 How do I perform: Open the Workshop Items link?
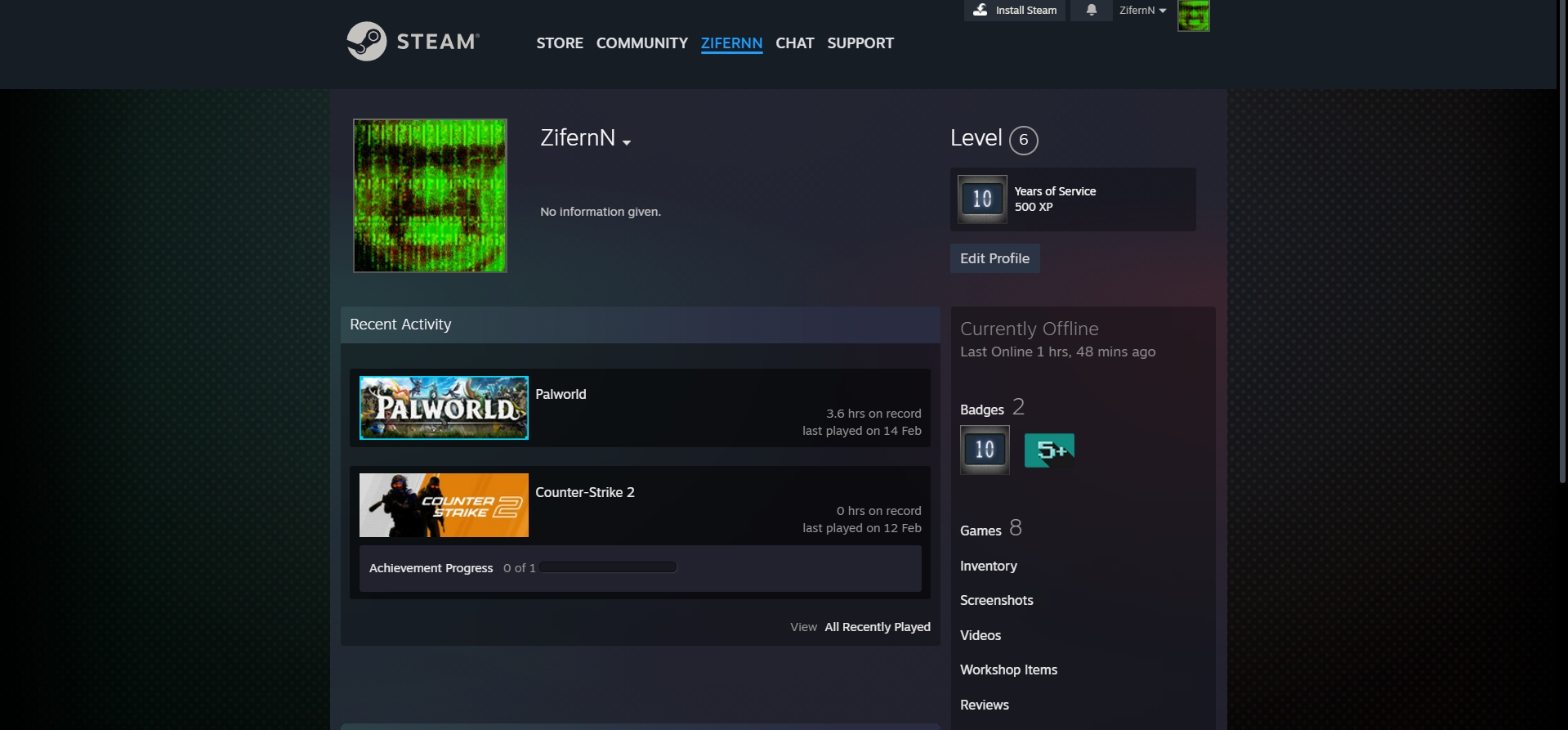pos(1008,670)
